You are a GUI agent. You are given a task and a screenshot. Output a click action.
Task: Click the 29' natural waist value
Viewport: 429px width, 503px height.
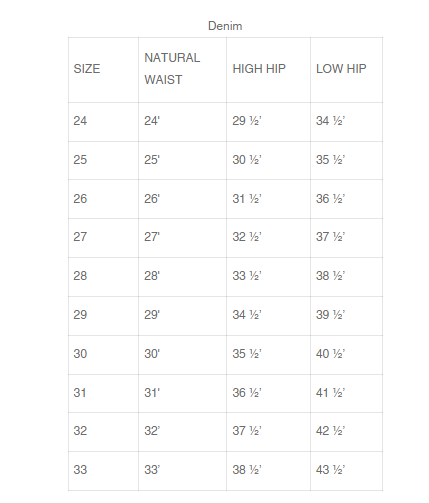coord(152,315)
